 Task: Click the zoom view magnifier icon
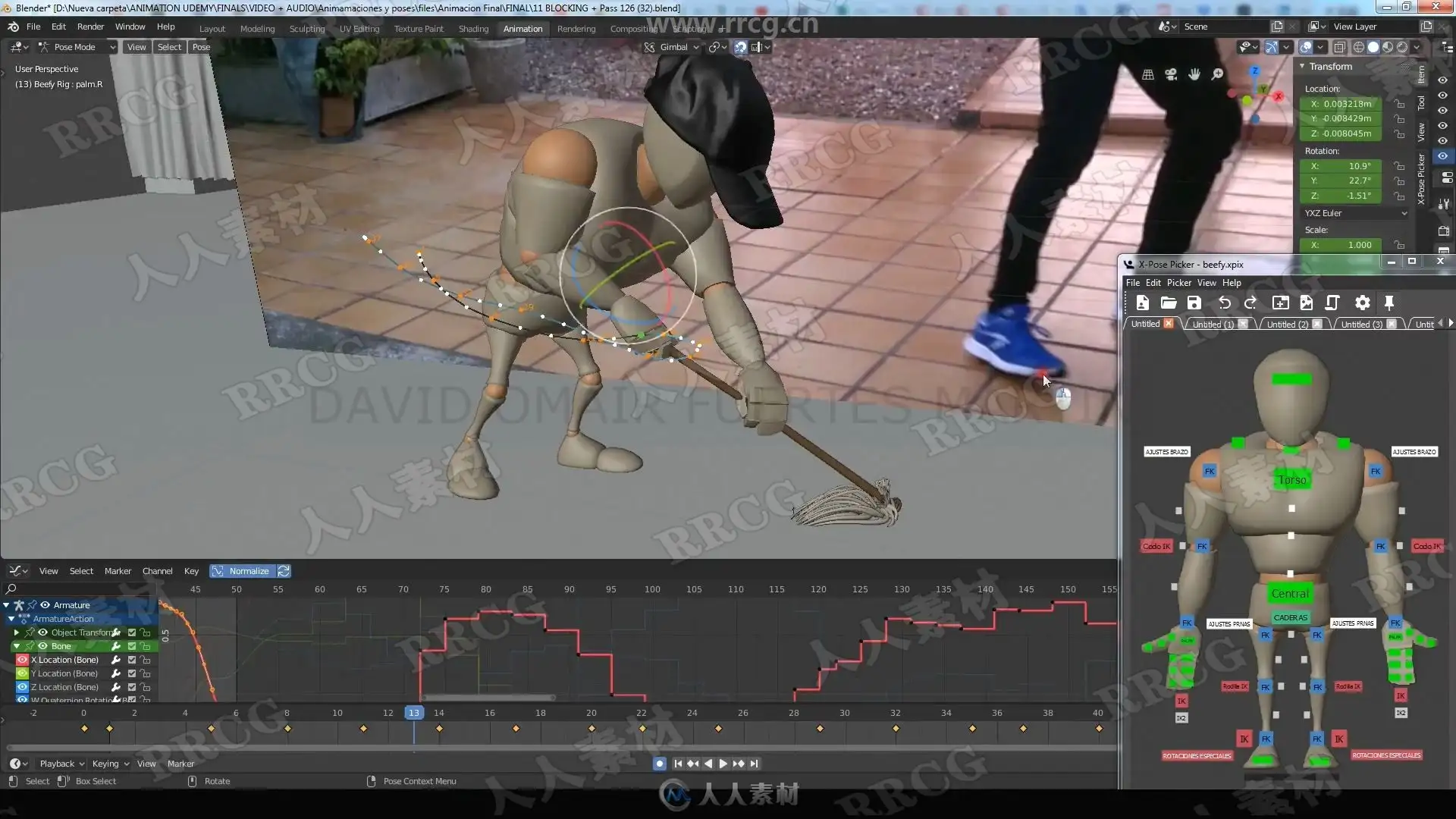pyautogui.click(x=1218, y=74)
